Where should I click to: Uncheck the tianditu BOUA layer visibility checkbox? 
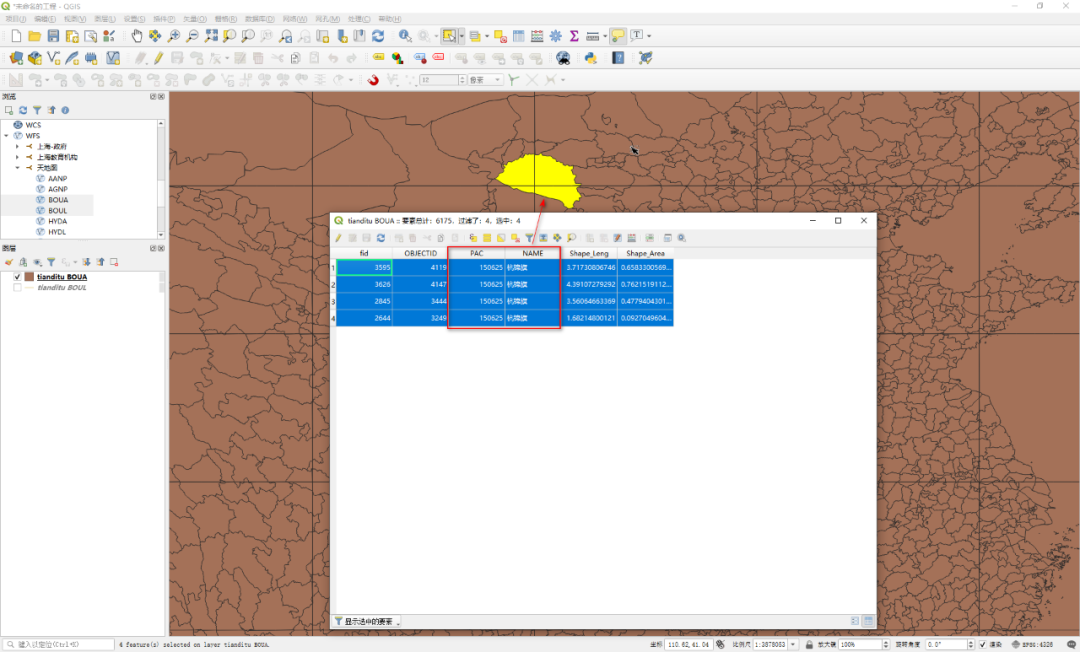pos(17,277)
